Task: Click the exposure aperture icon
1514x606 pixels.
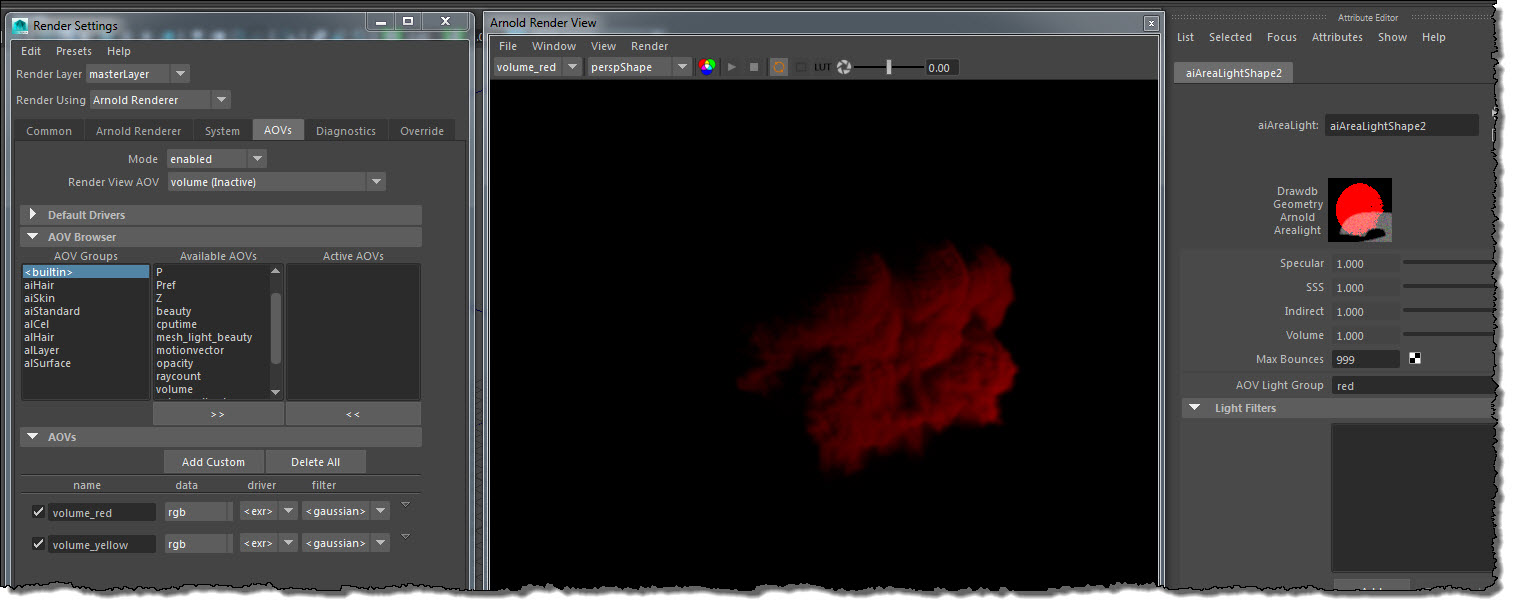Action: point(845,67)
